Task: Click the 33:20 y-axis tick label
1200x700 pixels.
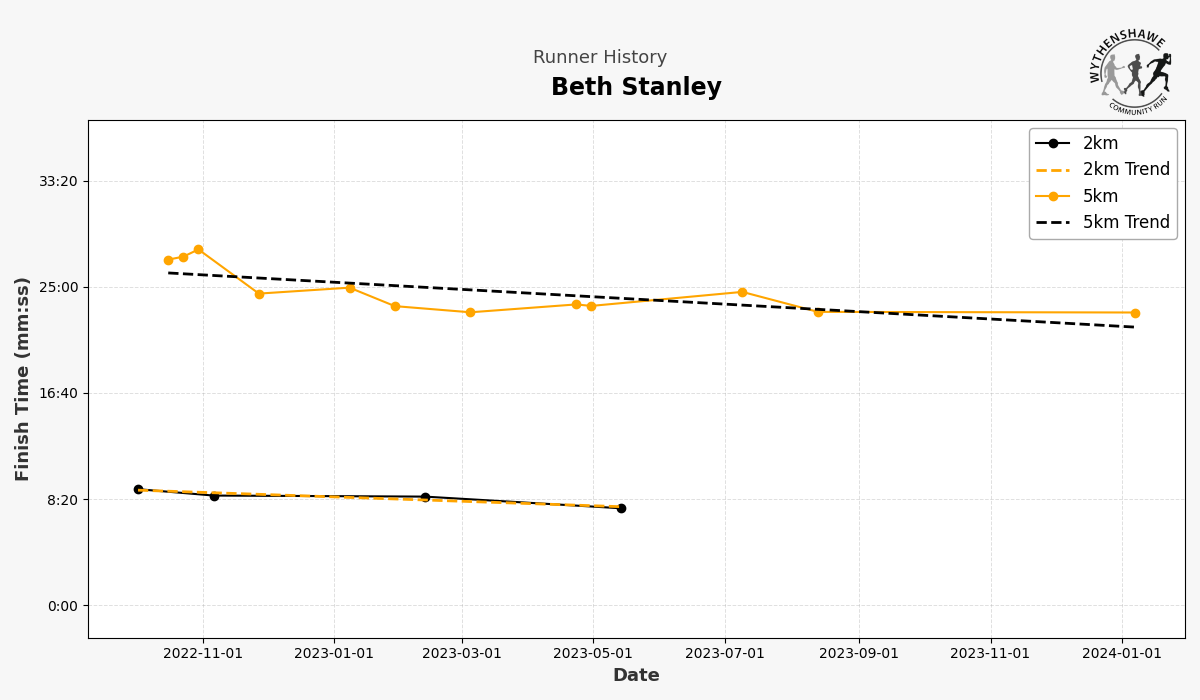Action: [x=60, y=181]
